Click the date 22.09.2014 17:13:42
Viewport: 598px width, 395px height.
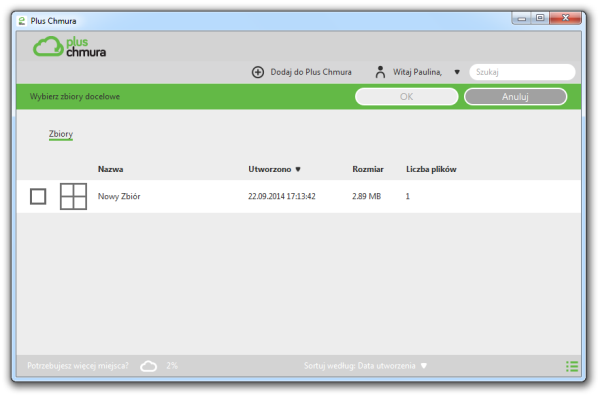pyautogui.click(x=281, y=196)
